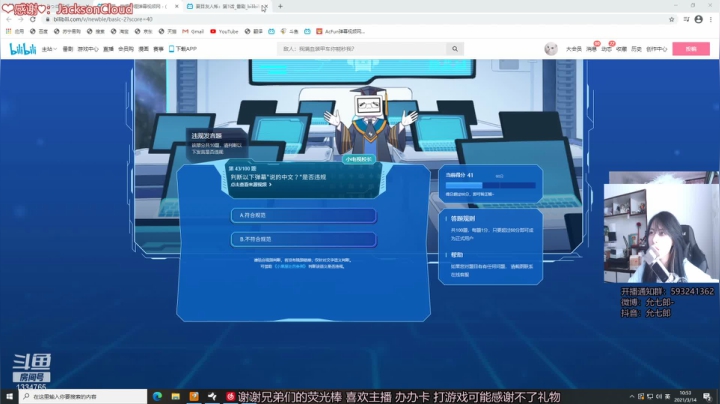Open the 百度 bookmark
Image resolution: width=720 pixels, height=404 pixels.
[x=39, y=31]
